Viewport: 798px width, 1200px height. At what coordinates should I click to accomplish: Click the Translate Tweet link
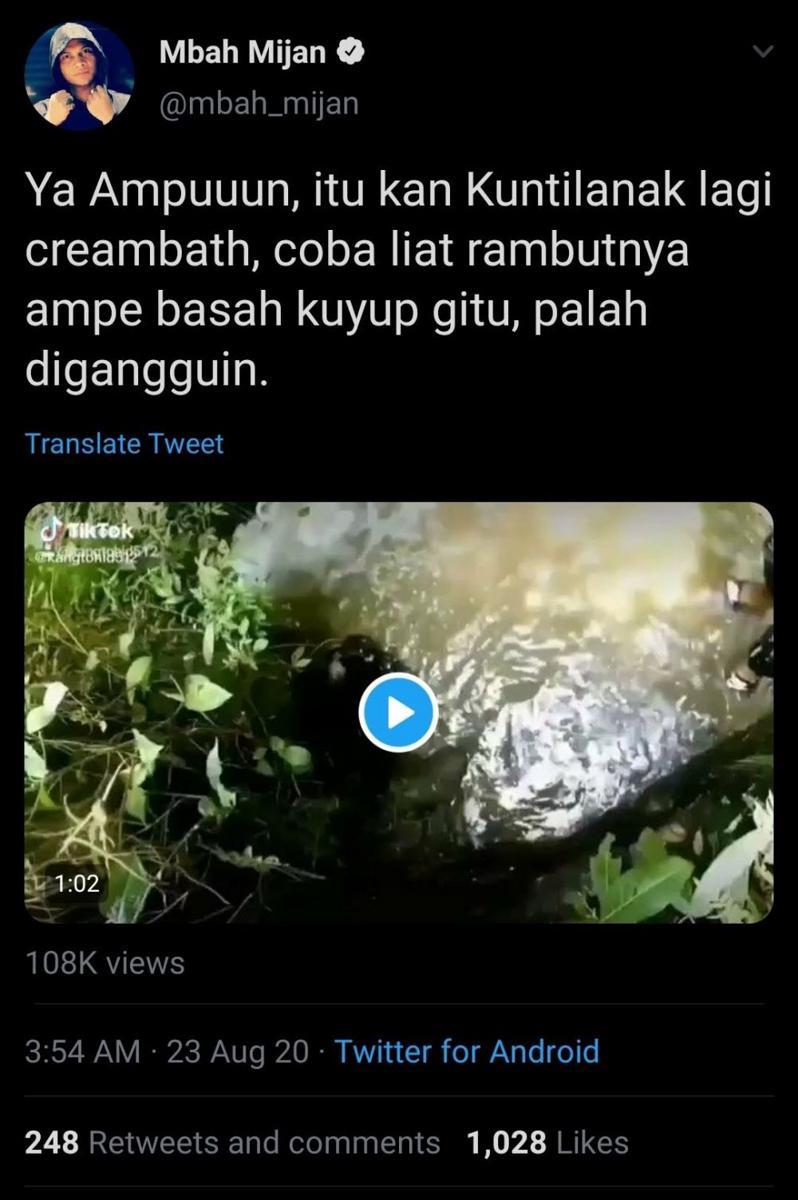point(124,443)
